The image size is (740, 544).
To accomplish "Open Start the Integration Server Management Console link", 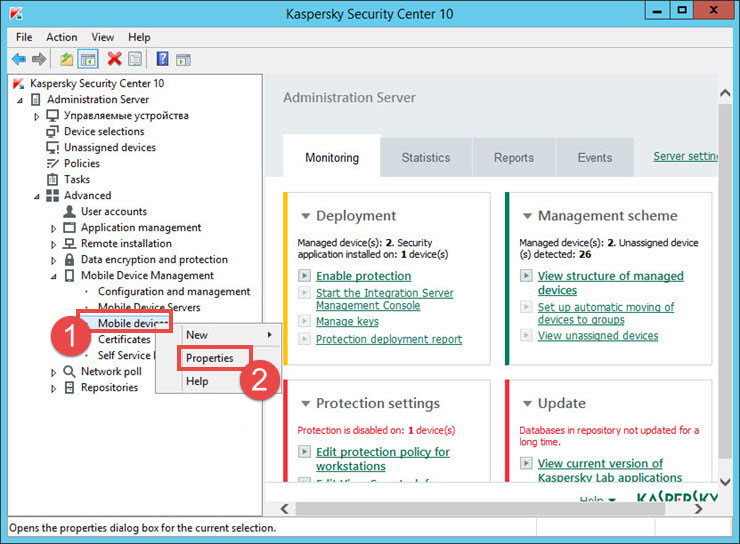I will [x=385, y=299].
